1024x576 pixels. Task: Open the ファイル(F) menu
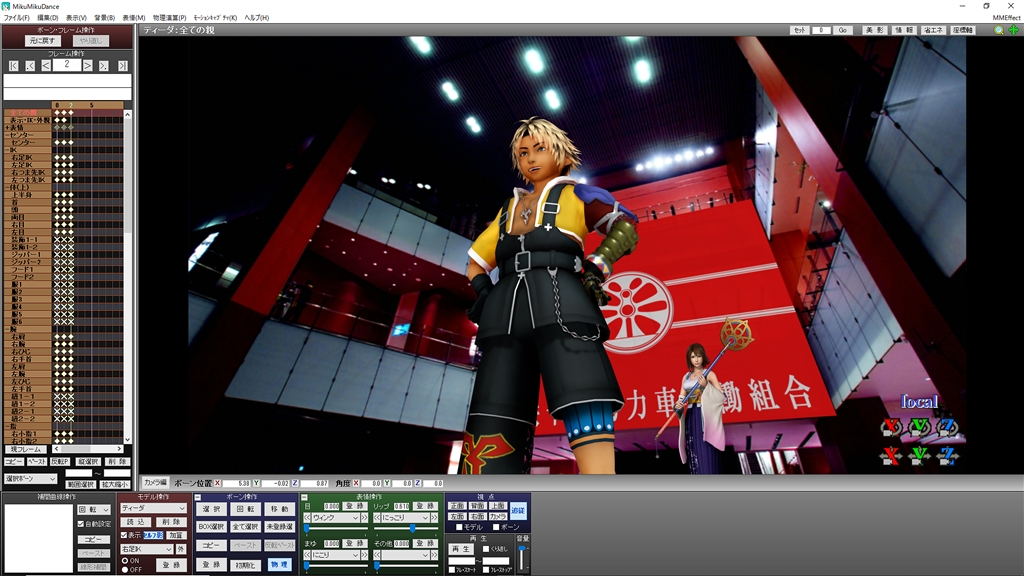click(x=16, y=18)
